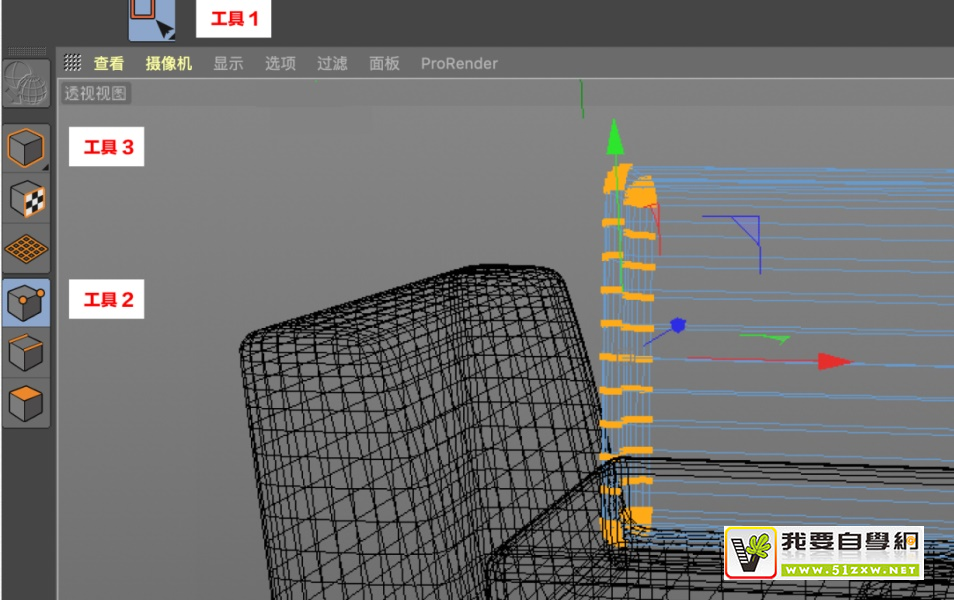
Task: Open the 摄像机 menu
Action: coord(168,63)
